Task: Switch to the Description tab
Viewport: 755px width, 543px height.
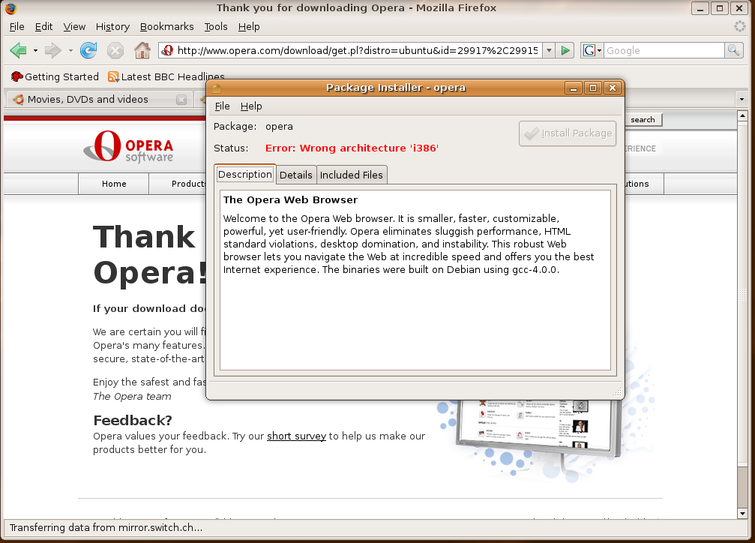Action: [245, 174]
